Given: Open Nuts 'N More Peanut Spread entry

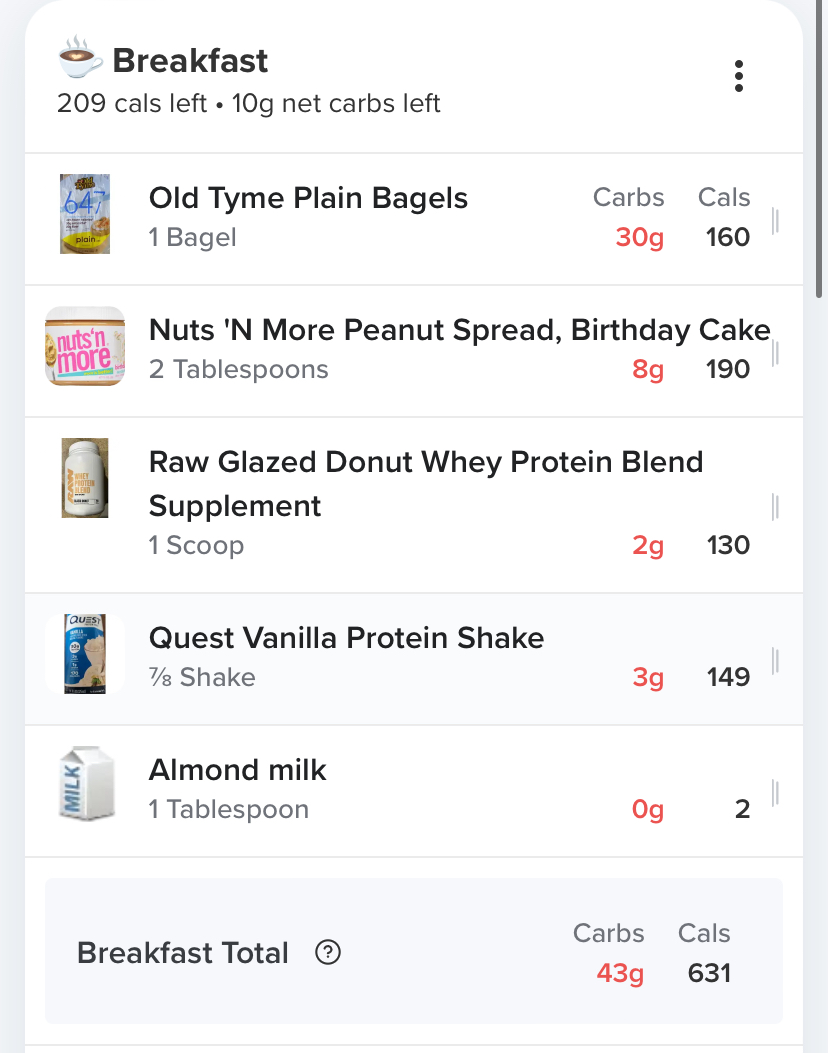Looking at the screenshot, I should [x=459, y=330].
